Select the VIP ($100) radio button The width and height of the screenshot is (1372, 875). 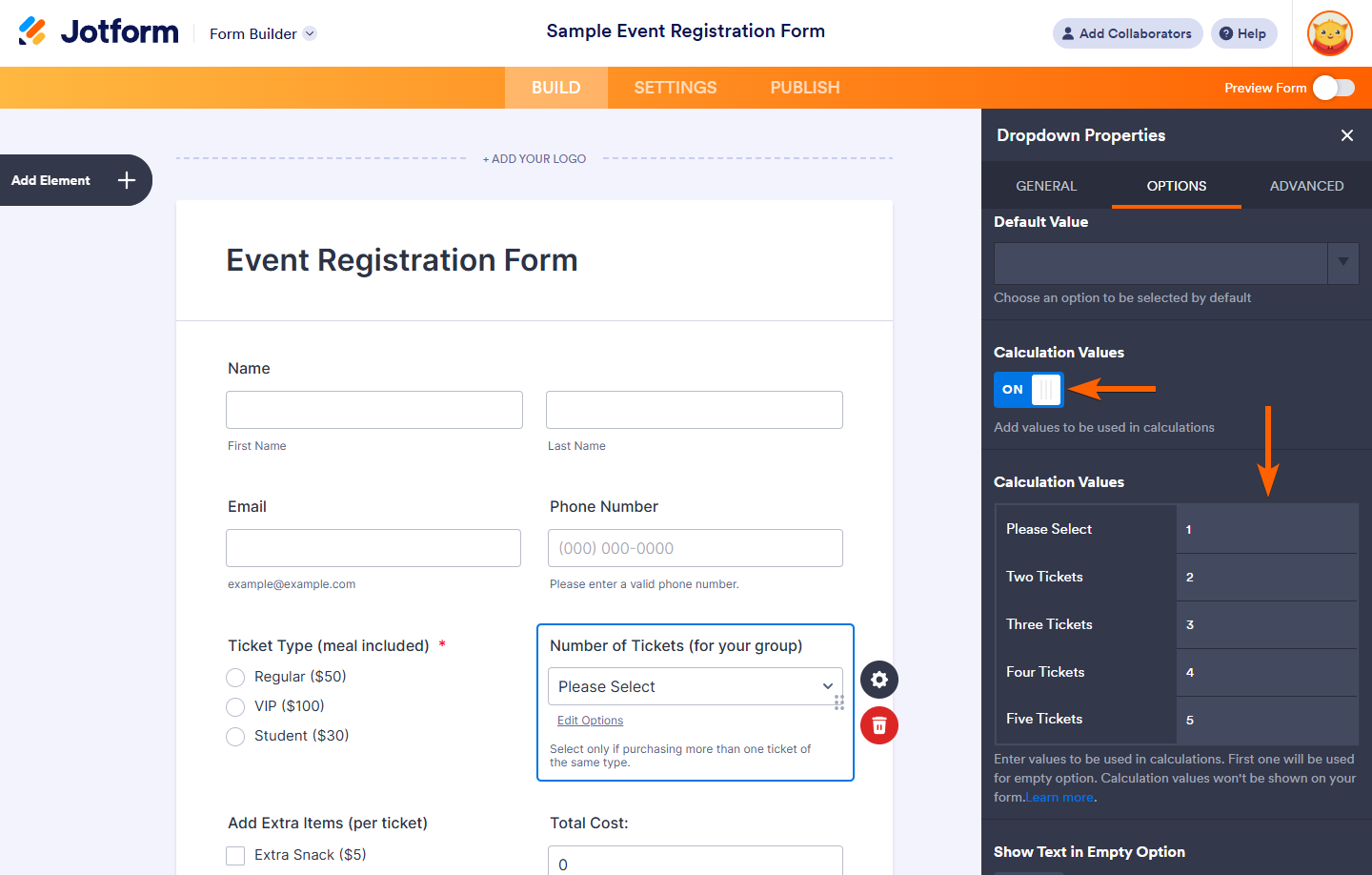coord(235,707)
